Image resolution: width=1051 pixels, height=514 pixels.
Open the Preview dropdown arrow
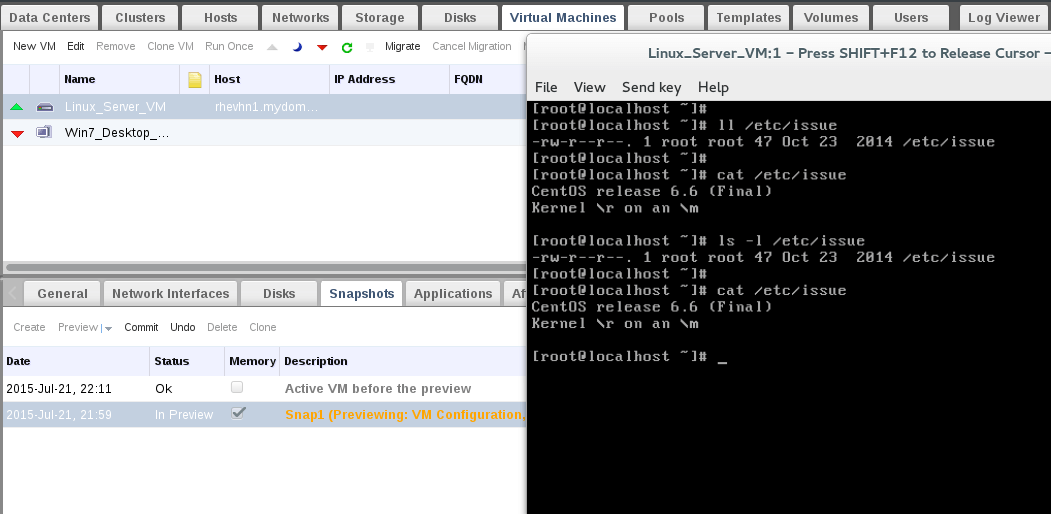point(107,328)
